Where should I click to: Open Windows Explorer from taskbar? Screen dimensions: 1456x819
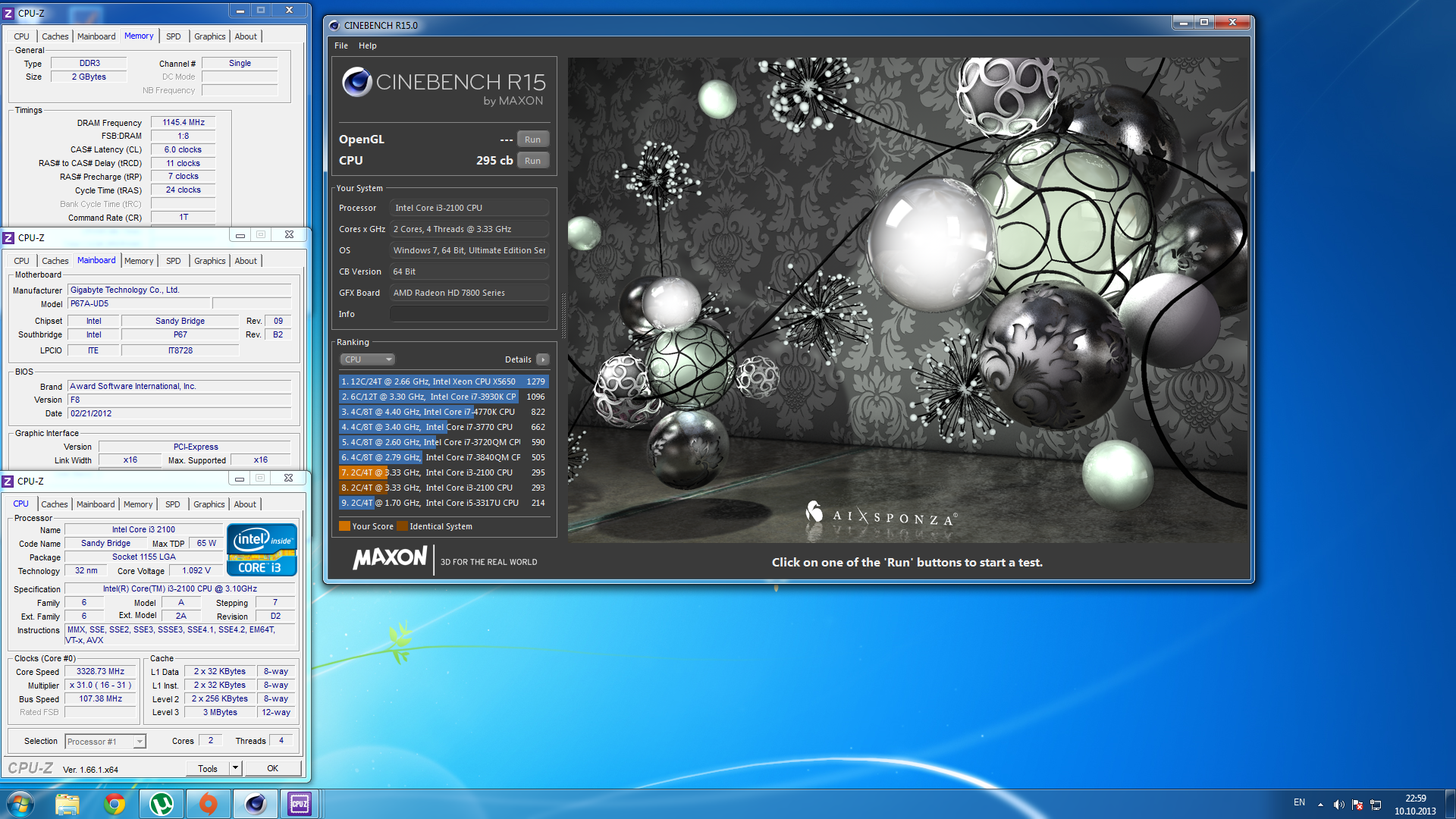click(67, 804)
